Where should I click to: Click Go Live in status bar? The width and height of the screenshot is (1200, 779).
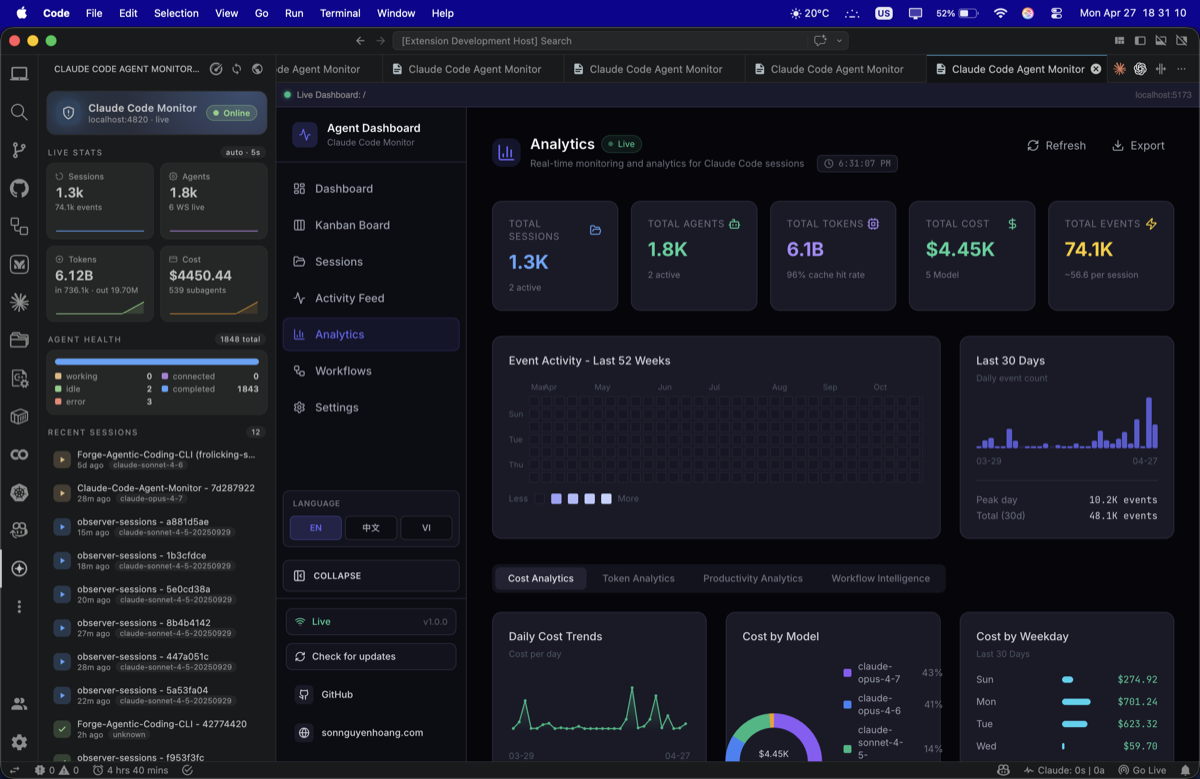click(x=1143, y=770)
